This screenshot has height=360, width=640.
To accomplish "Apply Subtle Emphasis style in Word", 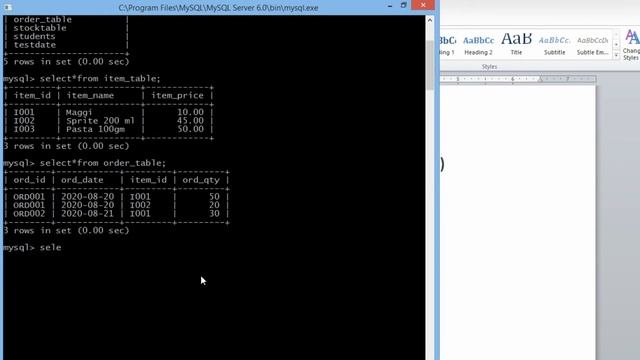I will 593,44.
